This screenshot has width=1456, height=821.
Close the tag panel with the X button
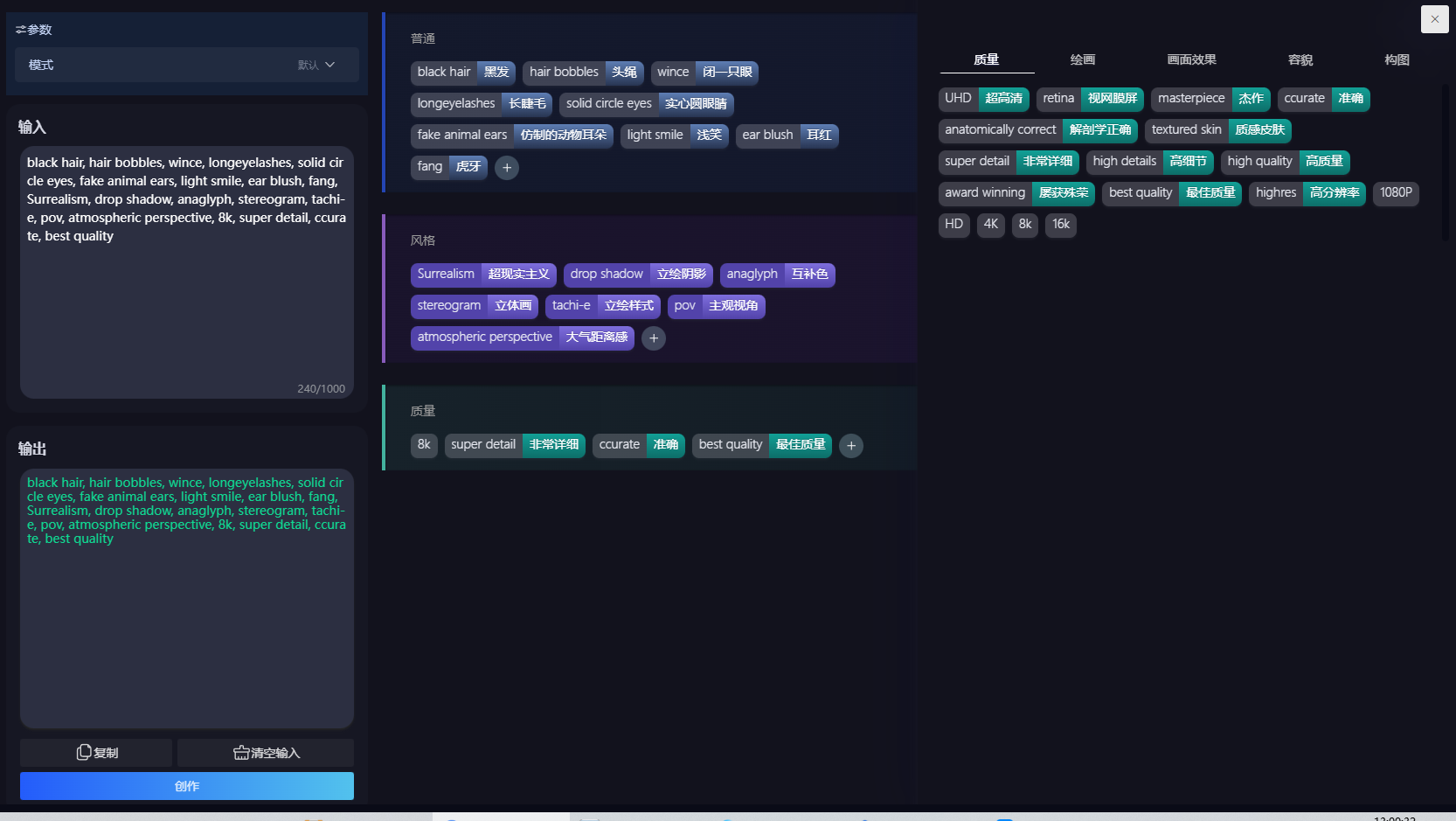pos(1434,19)
